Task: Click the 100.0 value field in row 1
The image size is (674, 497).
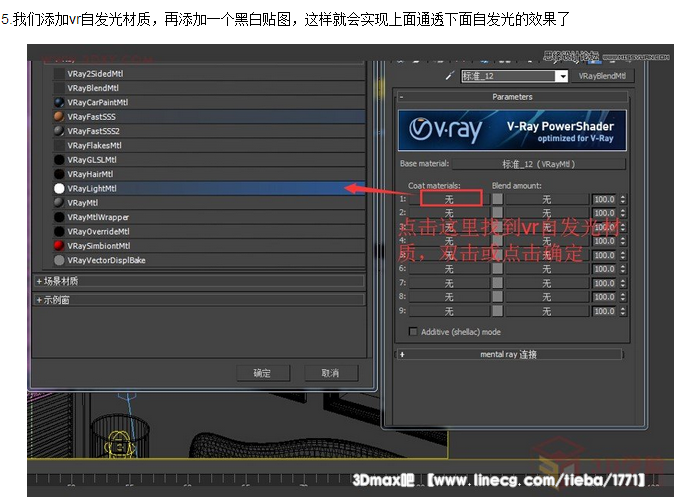Action: click(x=605, y=199)
